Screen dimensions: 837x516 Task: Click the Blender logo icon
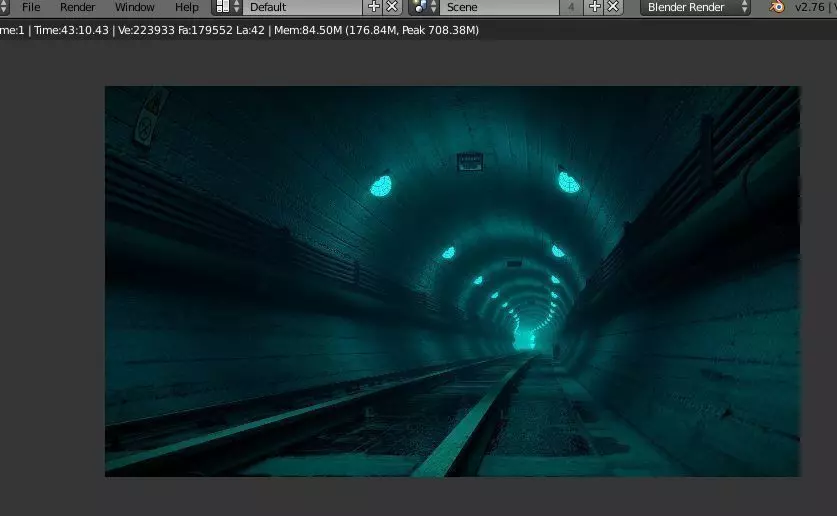777,7
